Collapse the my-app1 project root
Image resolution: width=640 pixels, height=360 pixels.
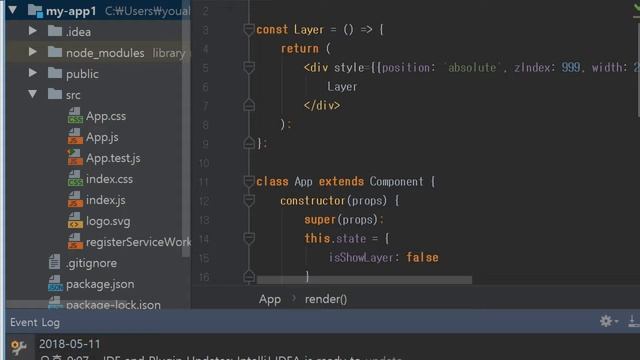point(12,10)
